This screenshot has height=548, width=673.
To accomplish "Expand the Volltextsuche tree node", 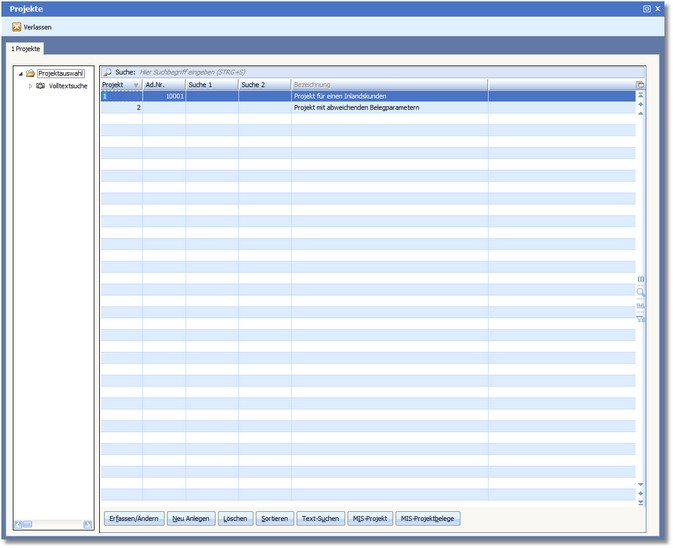I will 30,86.
